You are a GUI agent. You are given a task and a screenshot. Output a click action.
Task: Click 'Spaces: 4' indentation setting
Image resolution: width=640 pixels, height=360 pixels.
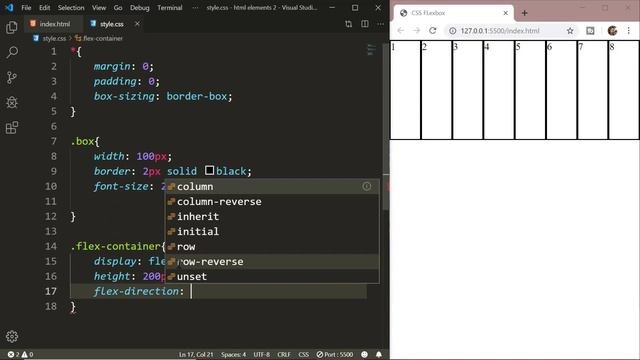tap(233, 354)
